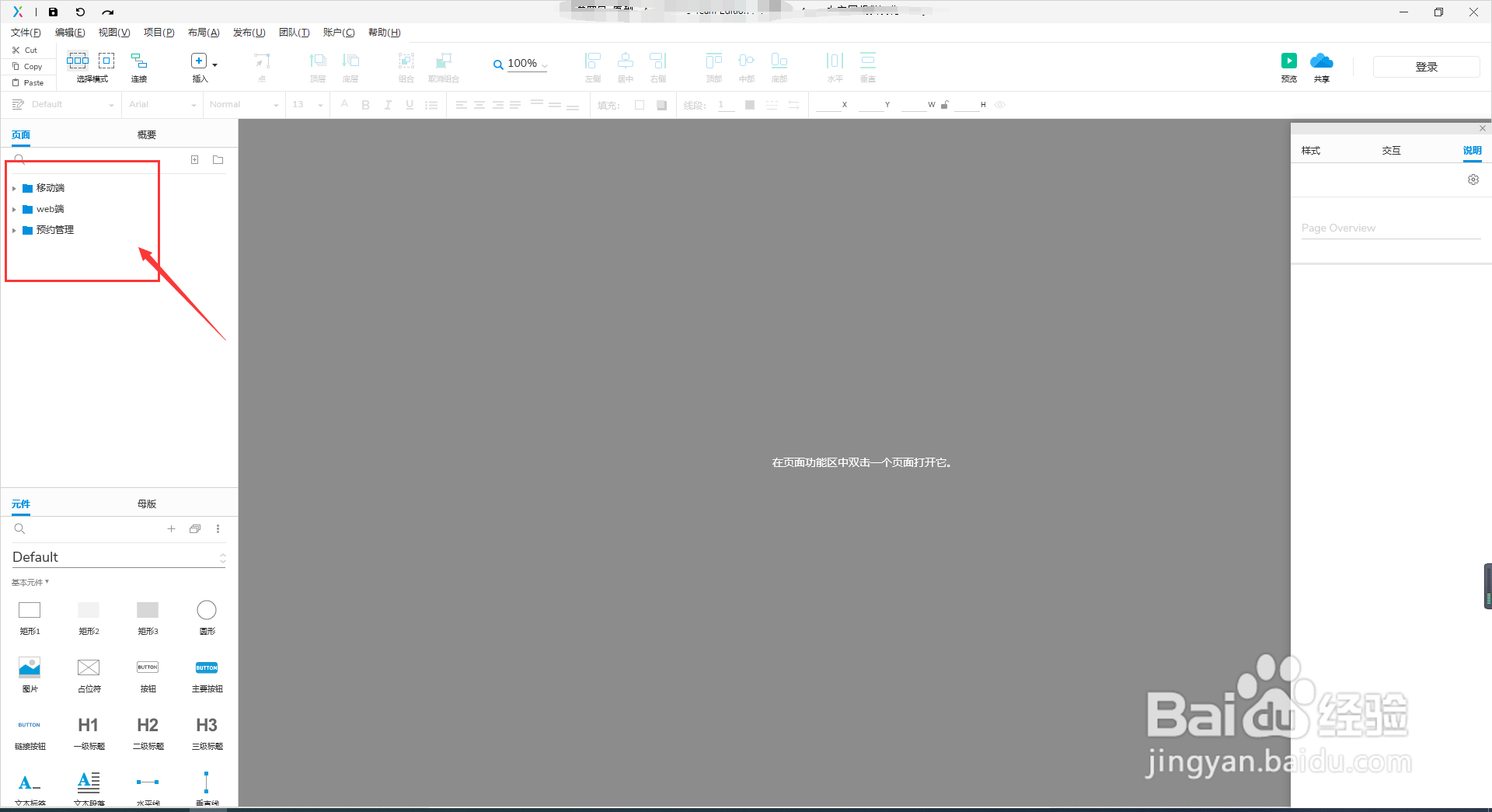Click the 登录 login button
The width and height of the screenshot is (1492, 812).
coord(1427,67)
